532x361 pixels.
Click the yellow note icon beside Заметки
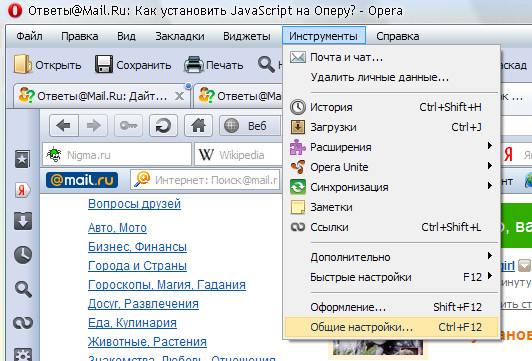(298, 207)
